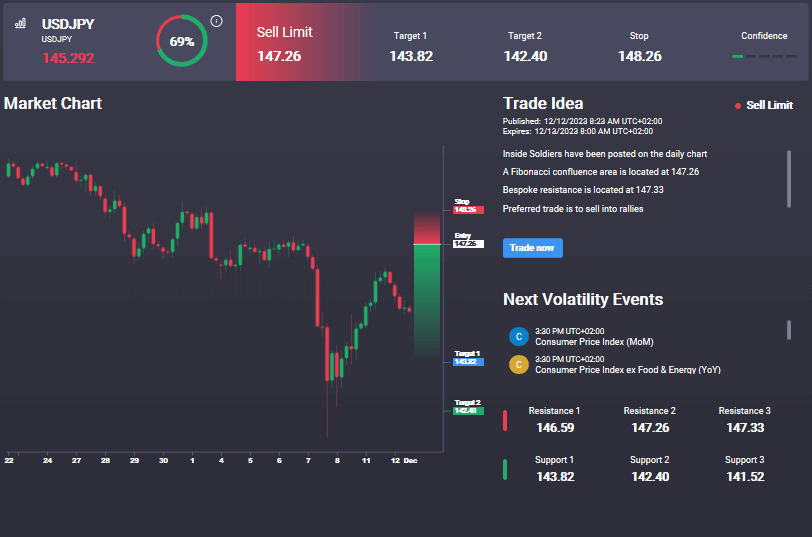Click the Next Volatility Events scrollbar
The image size is (812, 537).
coord(789,330)
